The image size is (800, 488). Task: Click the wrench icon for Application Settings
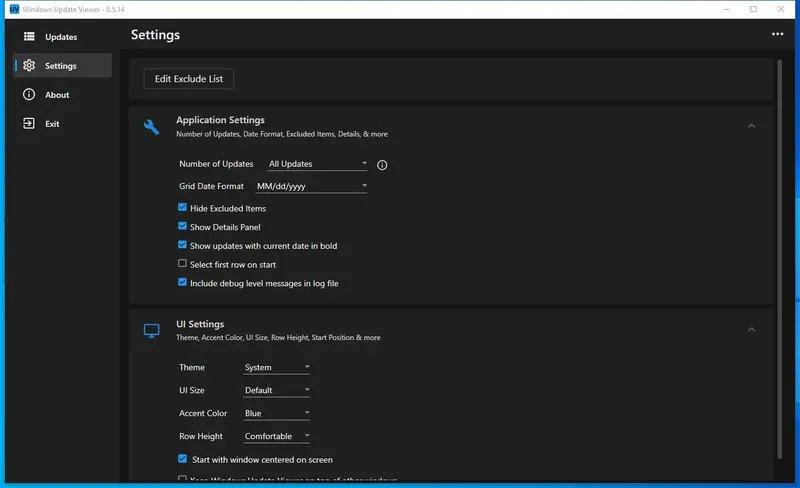(x=152, y=127)
